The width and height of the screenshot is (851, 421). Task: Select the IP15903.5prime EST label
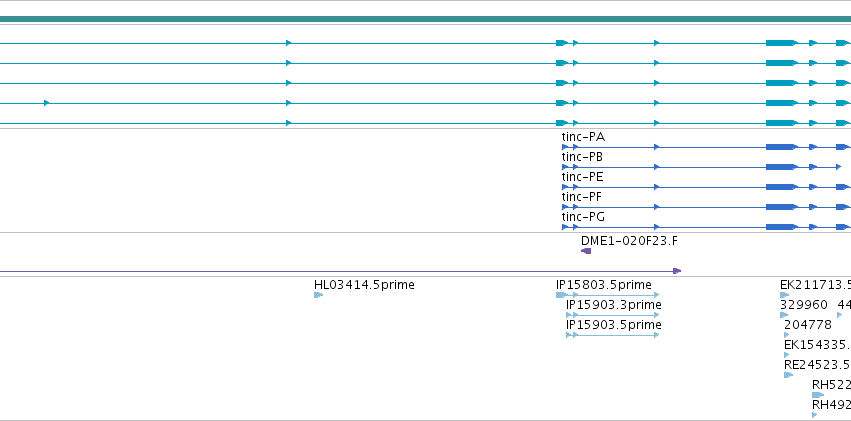pyautogui.click(x=613, y=325)
